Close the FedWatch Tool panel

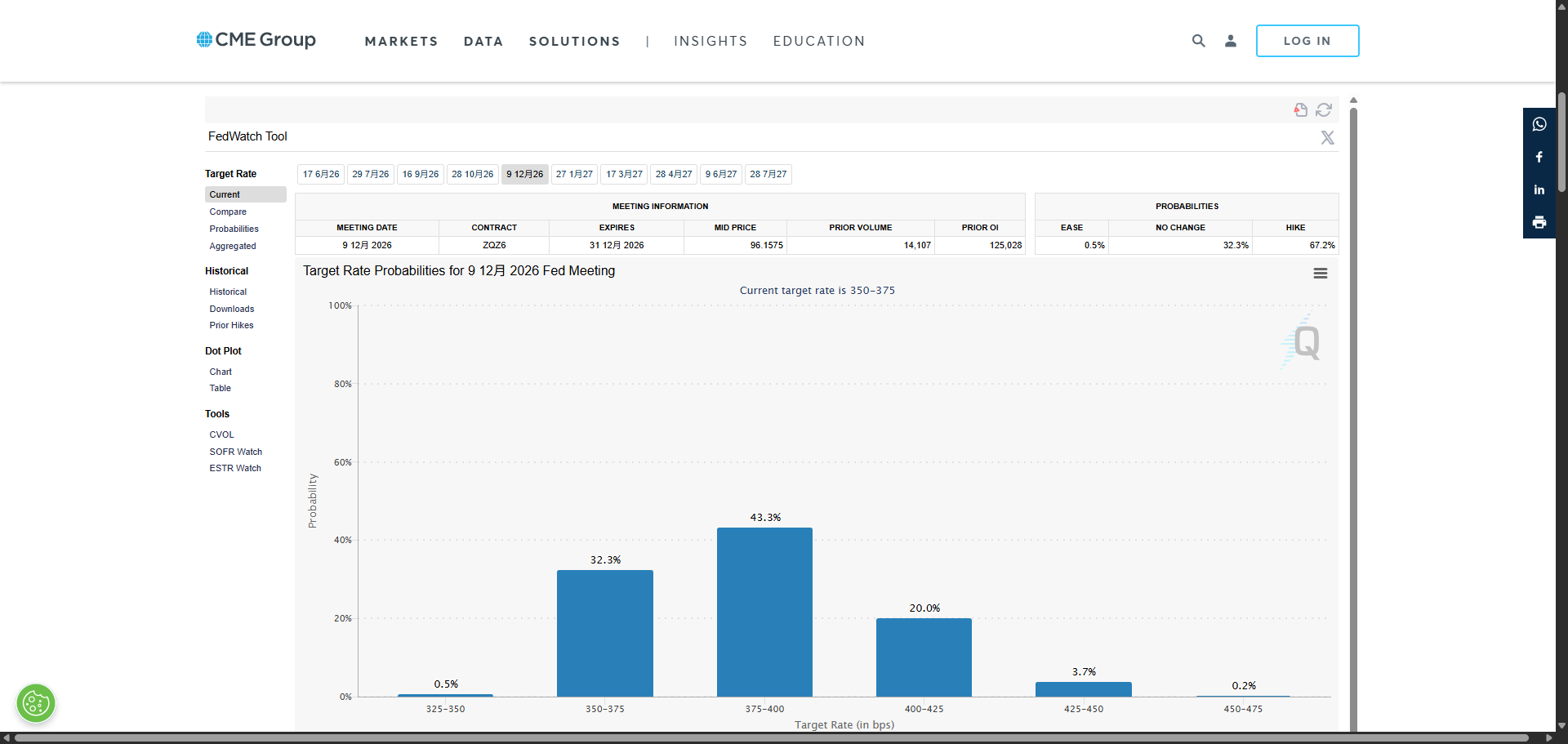pyautogui.click(x=1328, y=138)
